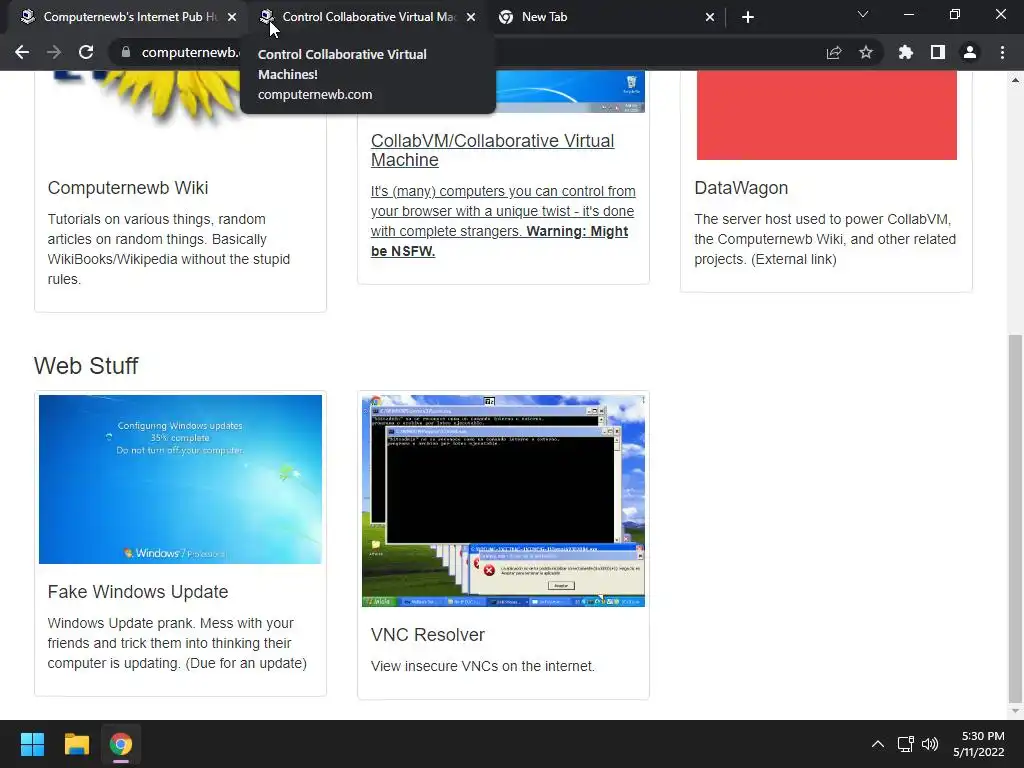This screenshot has width=1024, height=768.
Task: Open the Computernewb Wiki heading
Action: [x=128, y=187]
